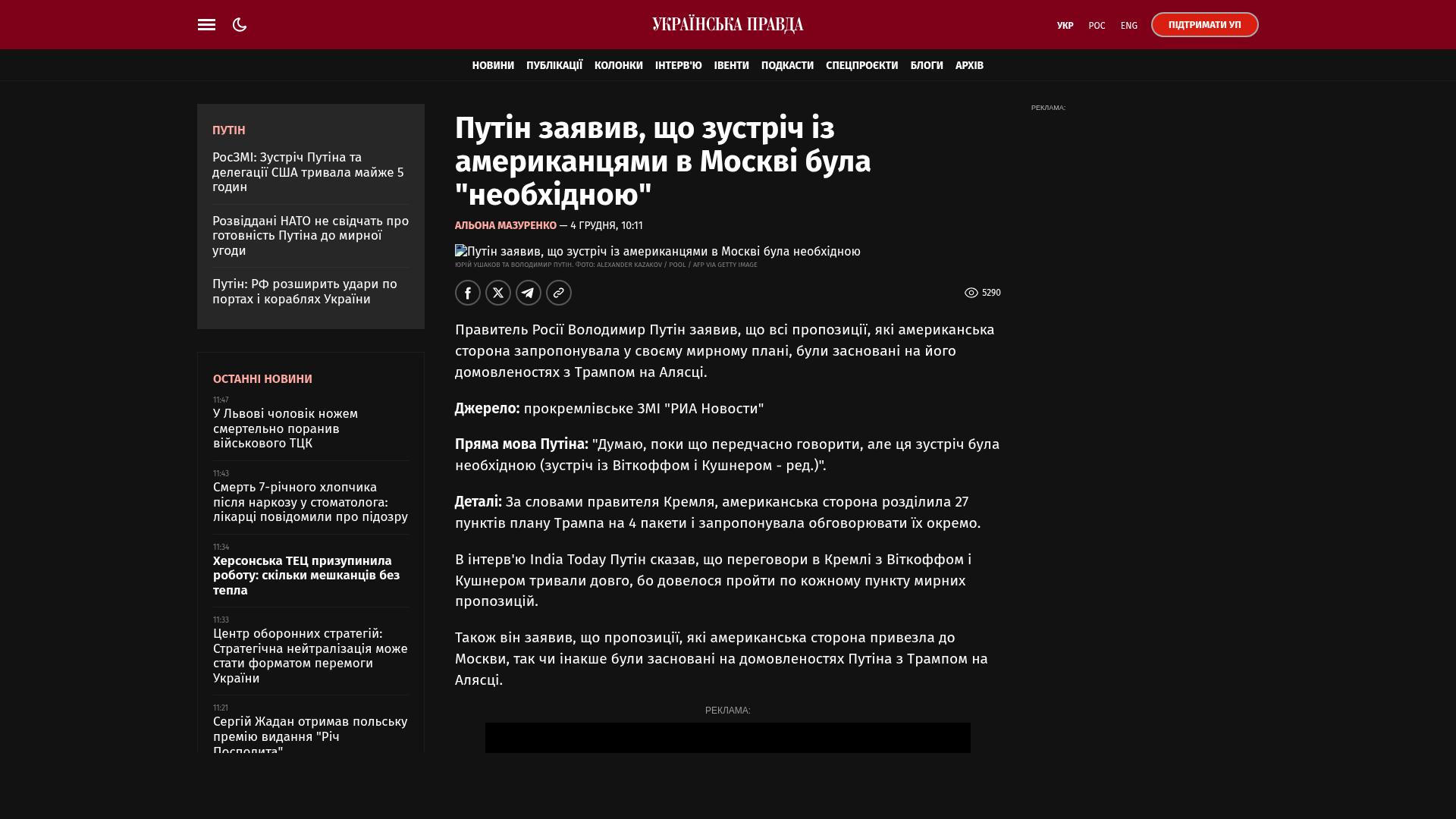Share article on Facebook
Screen dimensions: 1456x819
coord(468,293)
